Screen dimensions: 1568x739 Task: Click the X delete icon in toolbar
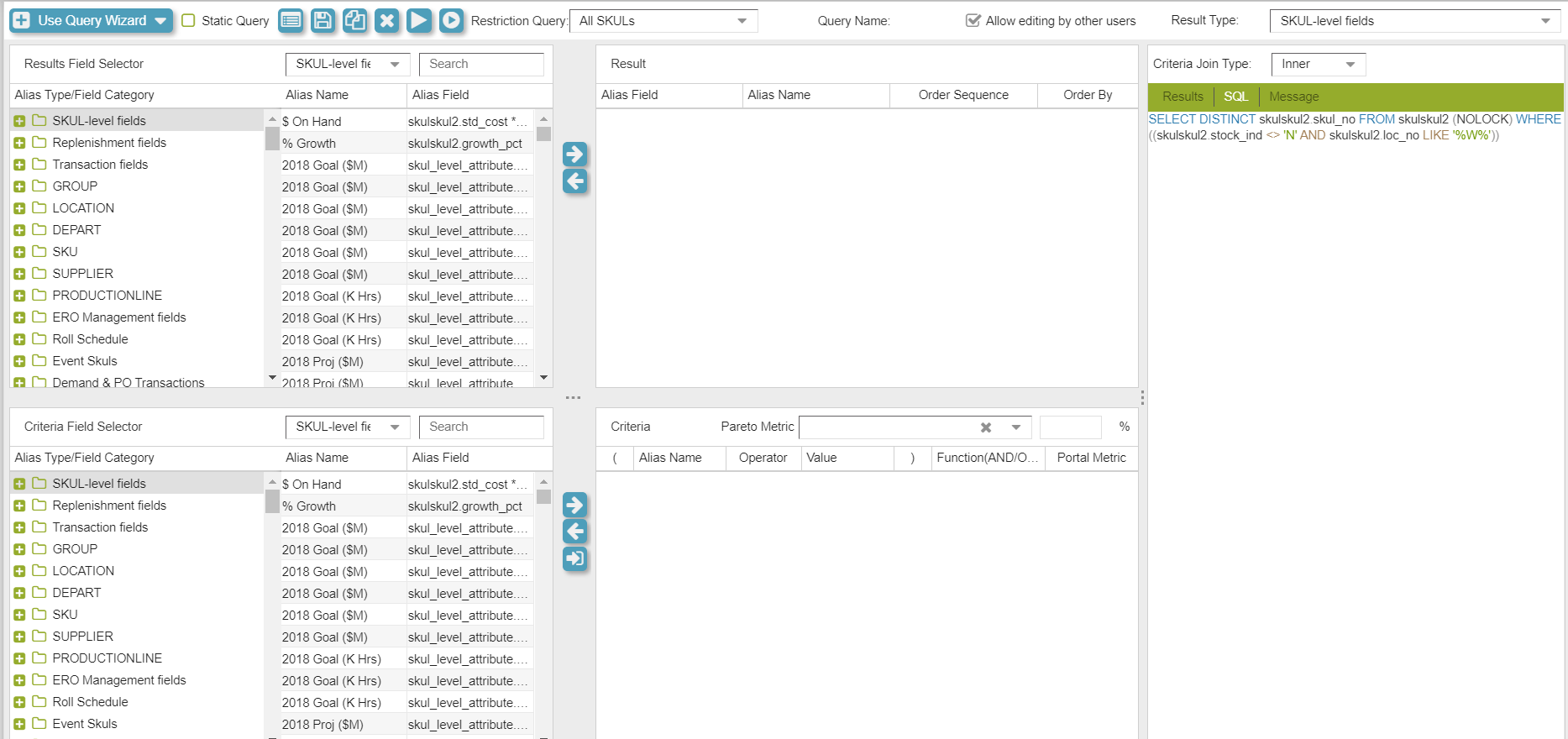click(x=386, y=20)
